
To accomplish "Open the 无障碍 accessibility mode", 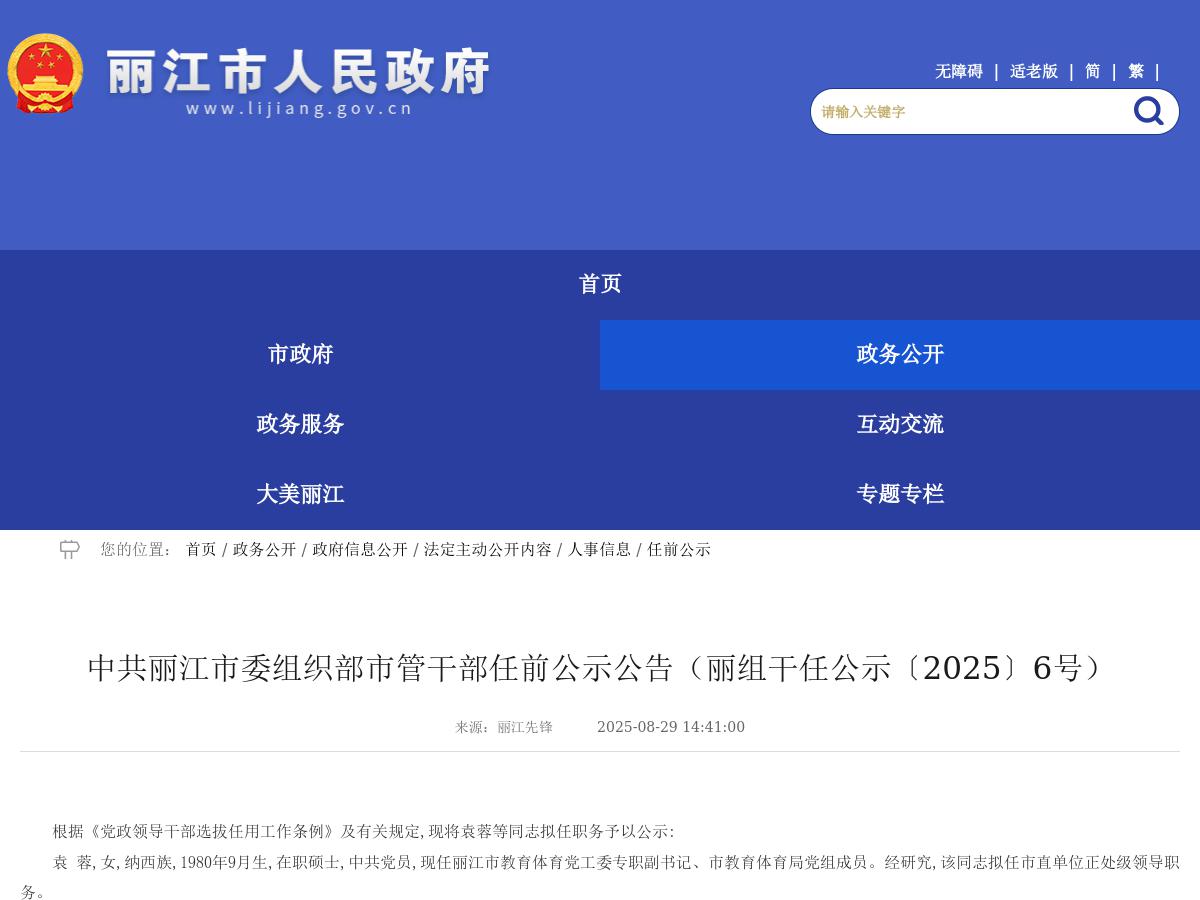I will click(x=958, y=71).
